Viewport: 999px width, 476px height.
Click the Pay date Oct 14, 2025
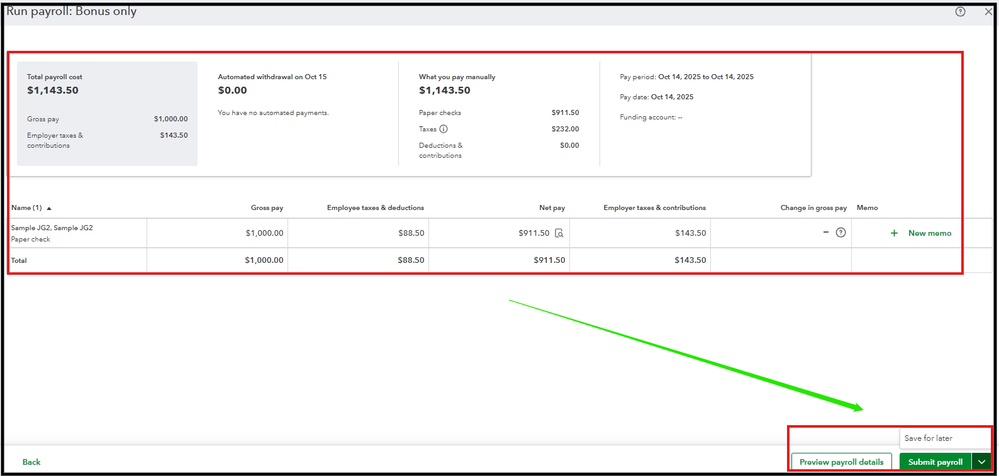[x=672, y=97]
